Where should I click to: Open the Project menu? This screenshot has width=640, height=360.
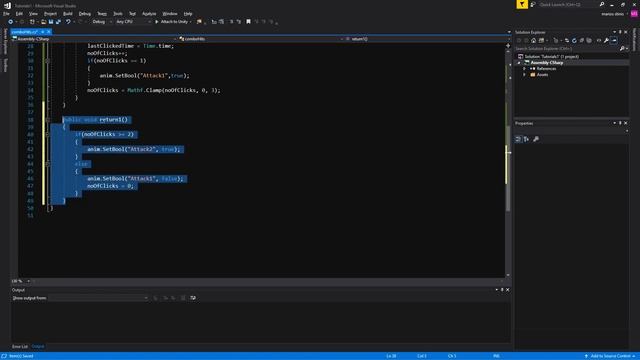pyautogui.click(x=50, y=13)
